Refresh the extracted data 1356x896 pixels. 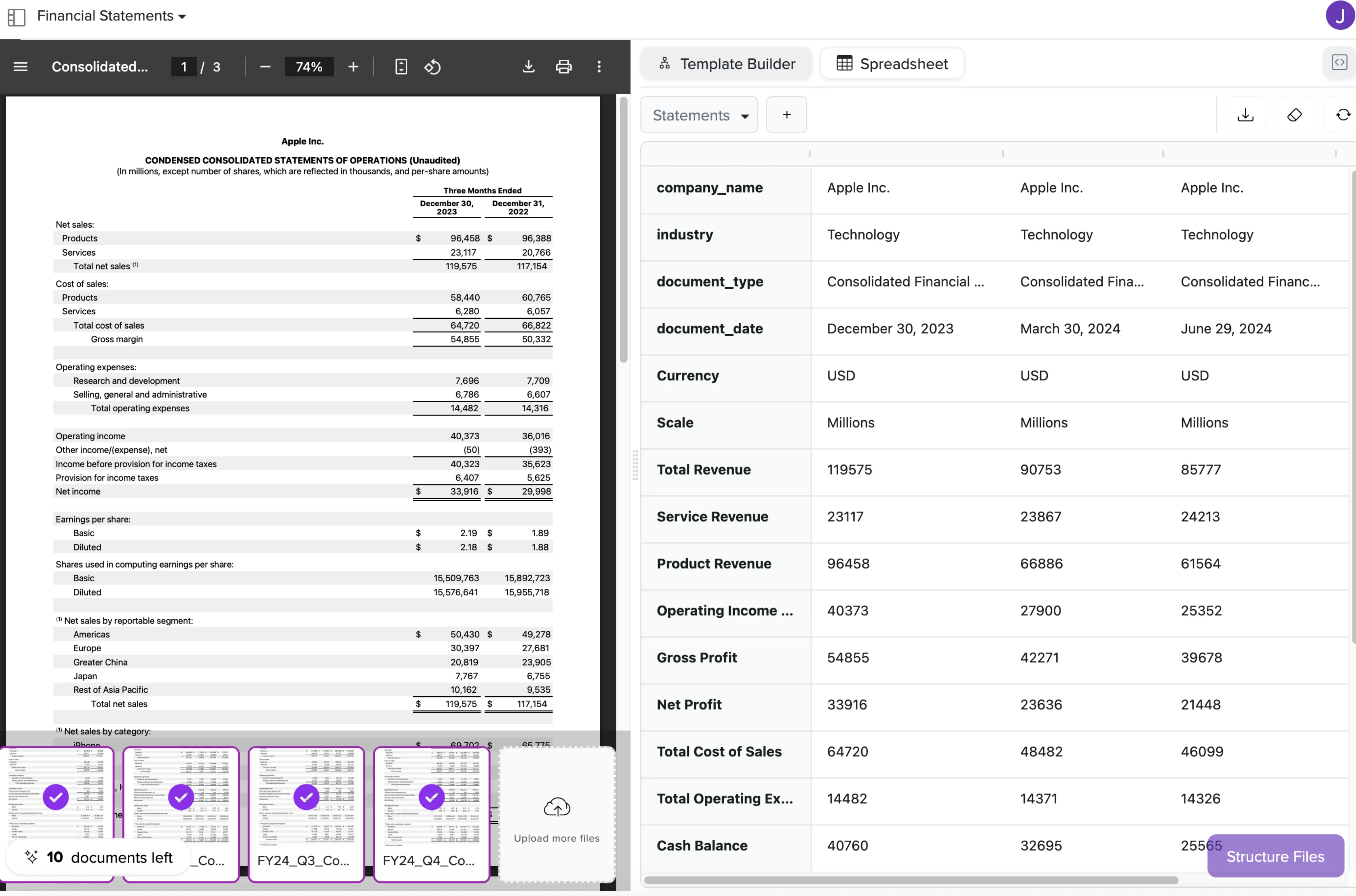click(1343, 115)
